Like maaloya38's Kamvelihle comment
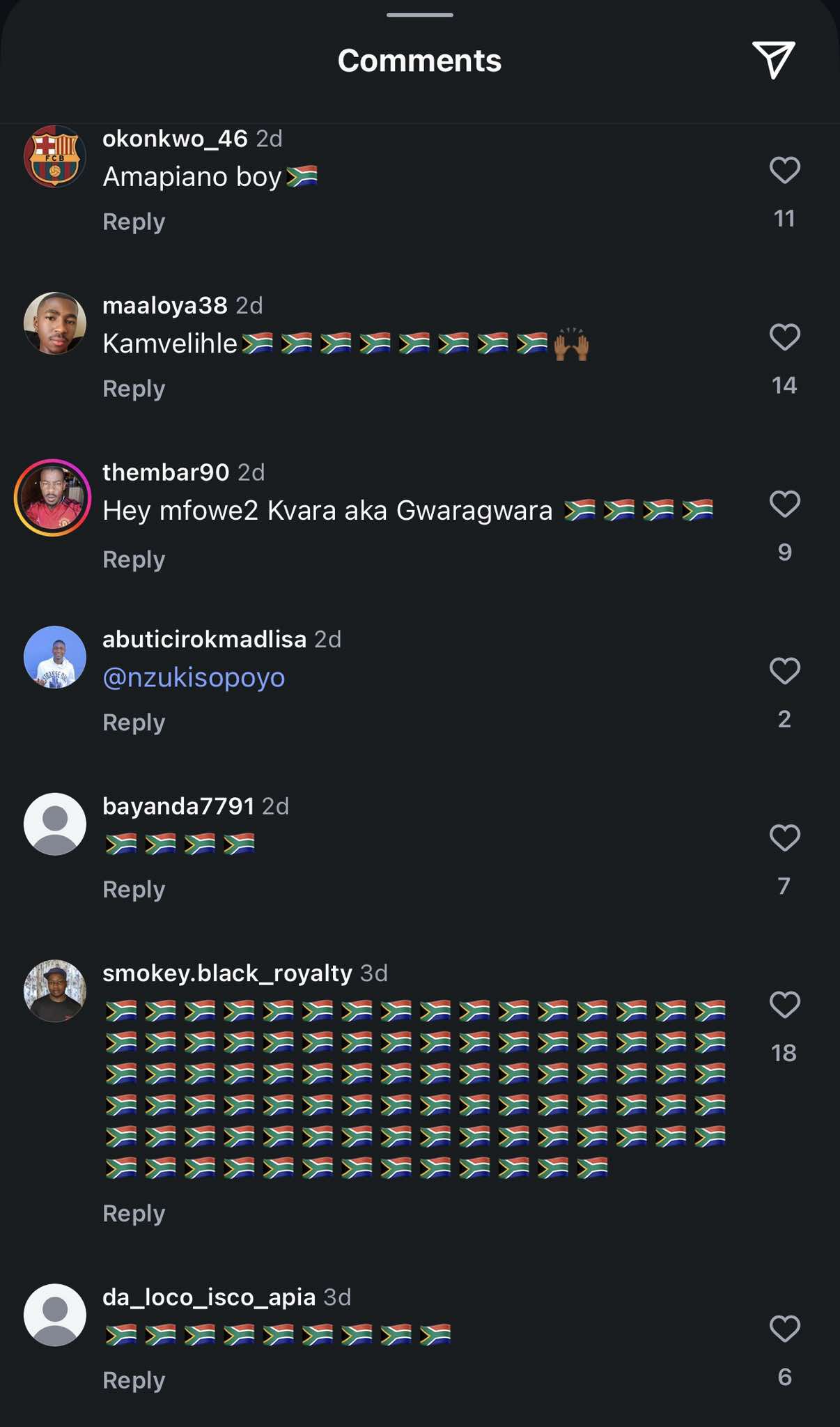Screen dimensions: 840x1427 tap(784, 337)
